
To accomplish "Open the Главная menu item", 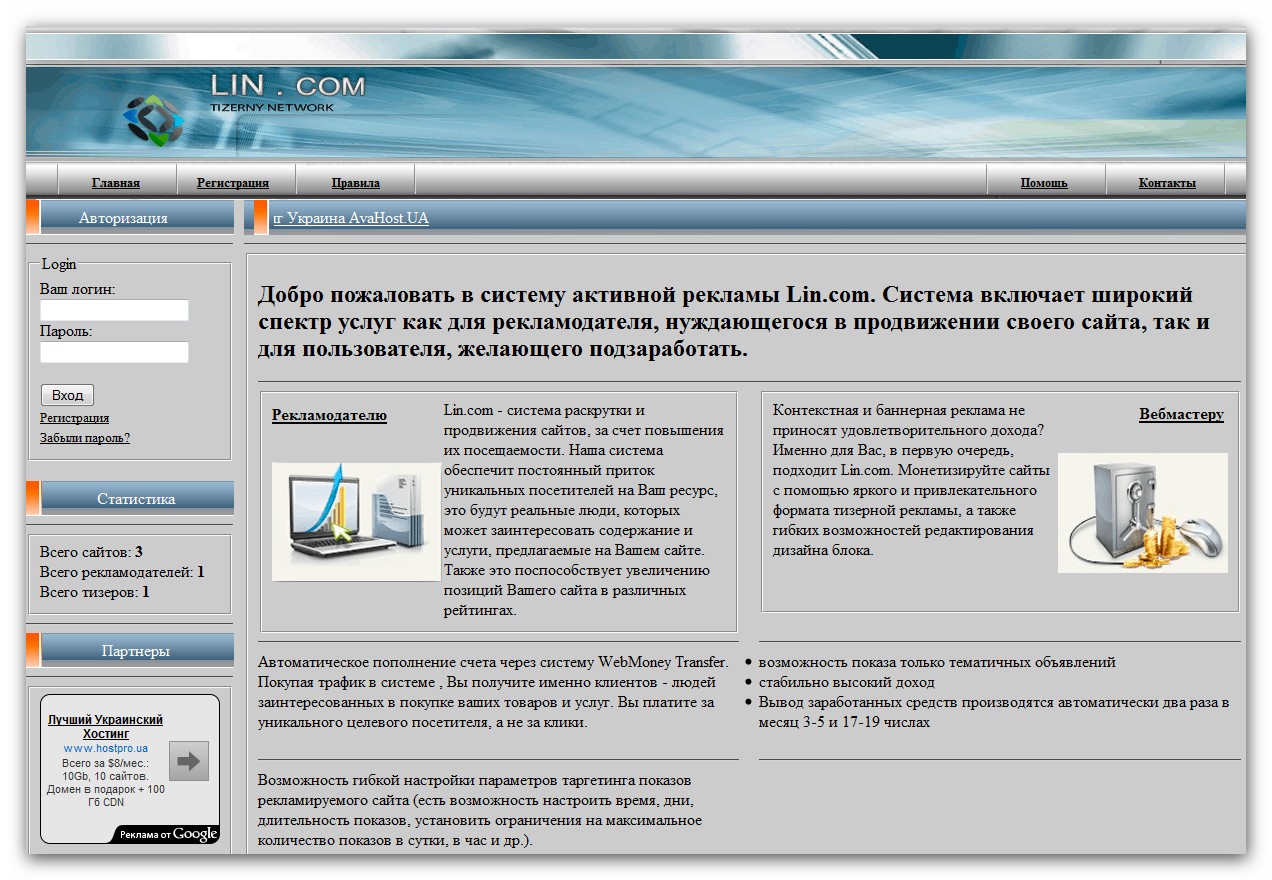I will 116,183.
